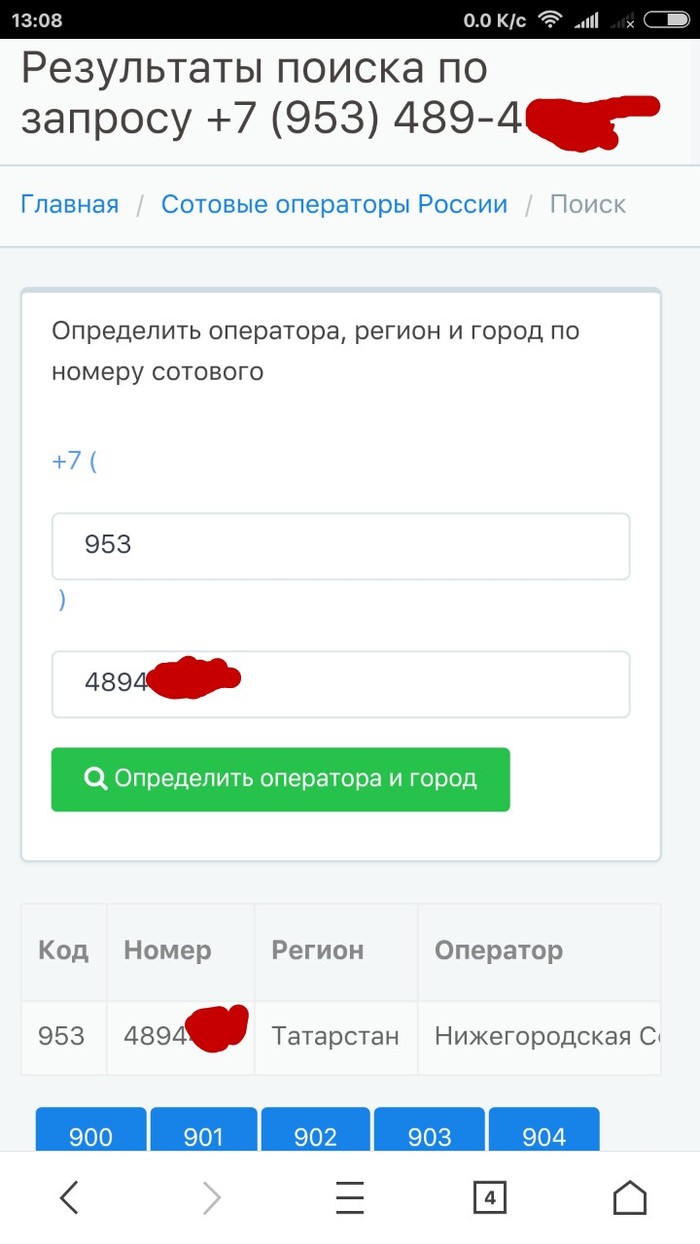
Task: Go to the browser home page icon
Action: (630, 1197)
